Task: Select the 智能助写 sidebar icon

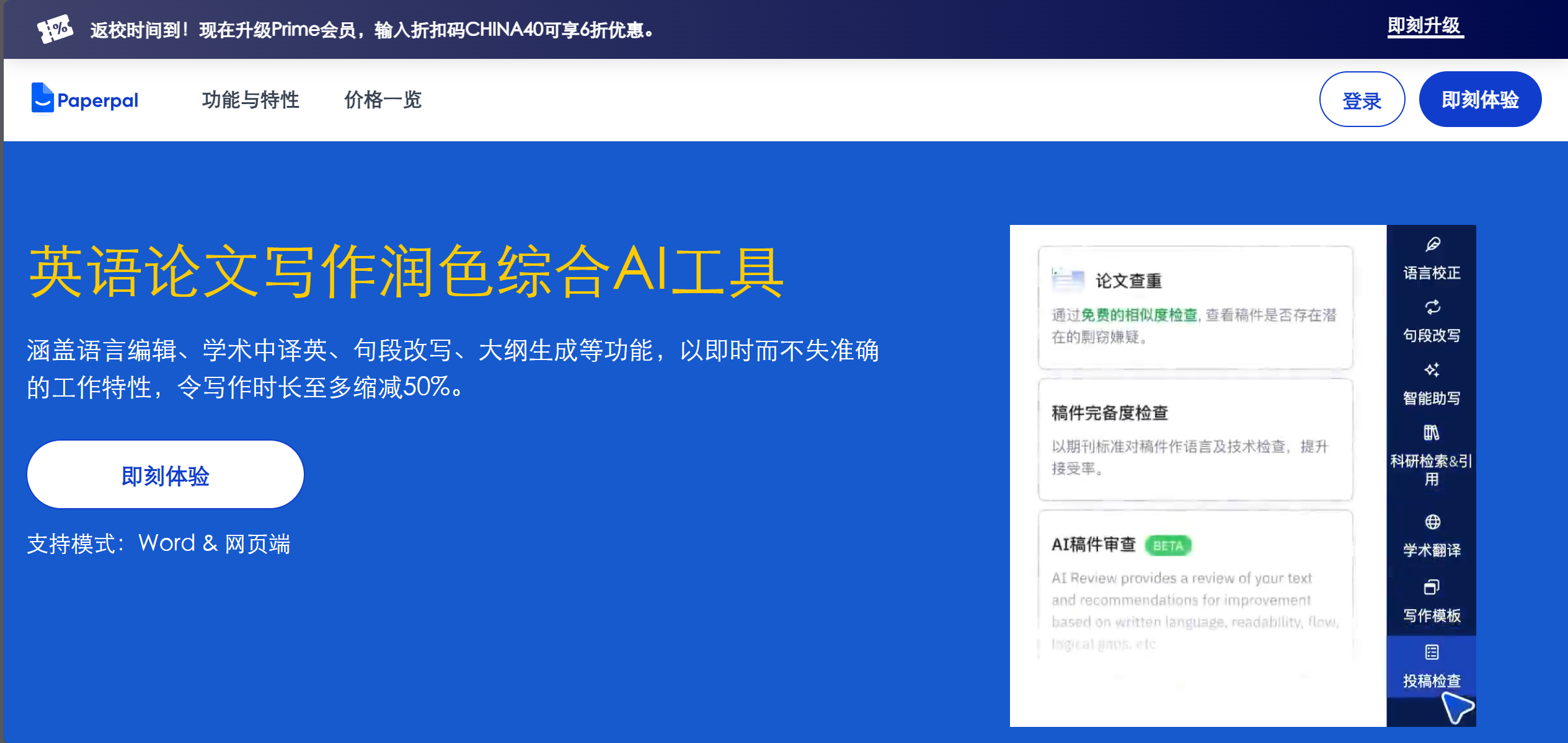Action: pyautogui.click(x=1430, y=384)
